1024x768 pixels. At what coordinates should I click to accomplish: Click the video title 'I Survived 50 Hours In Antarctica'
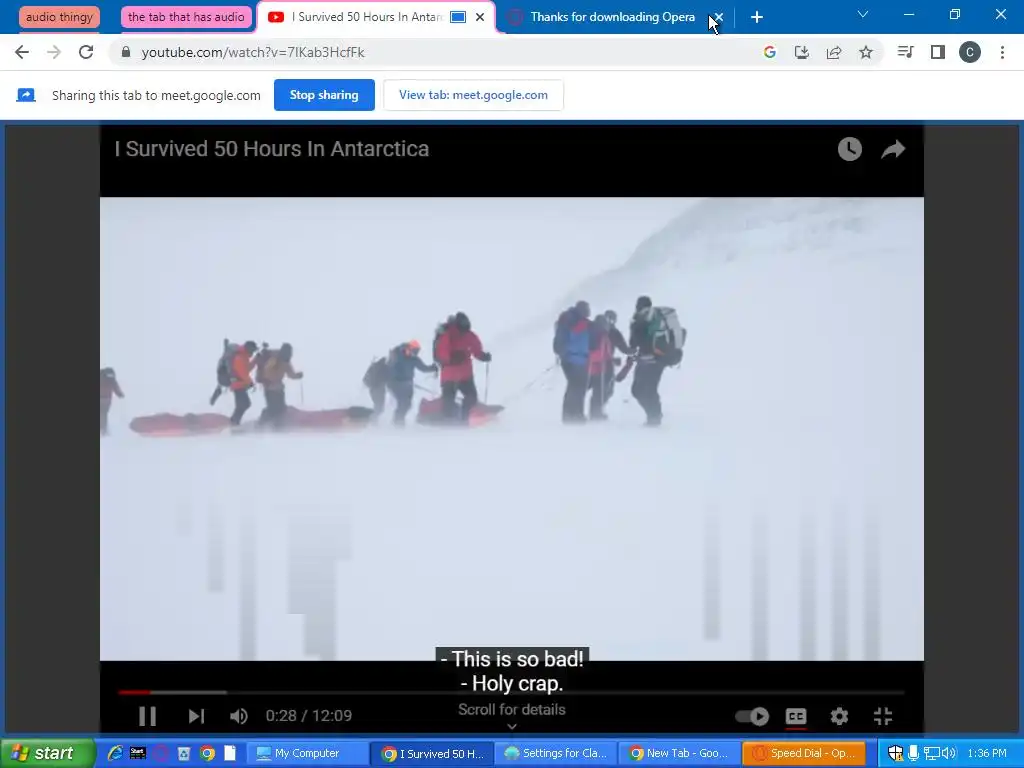pos(272,149)
